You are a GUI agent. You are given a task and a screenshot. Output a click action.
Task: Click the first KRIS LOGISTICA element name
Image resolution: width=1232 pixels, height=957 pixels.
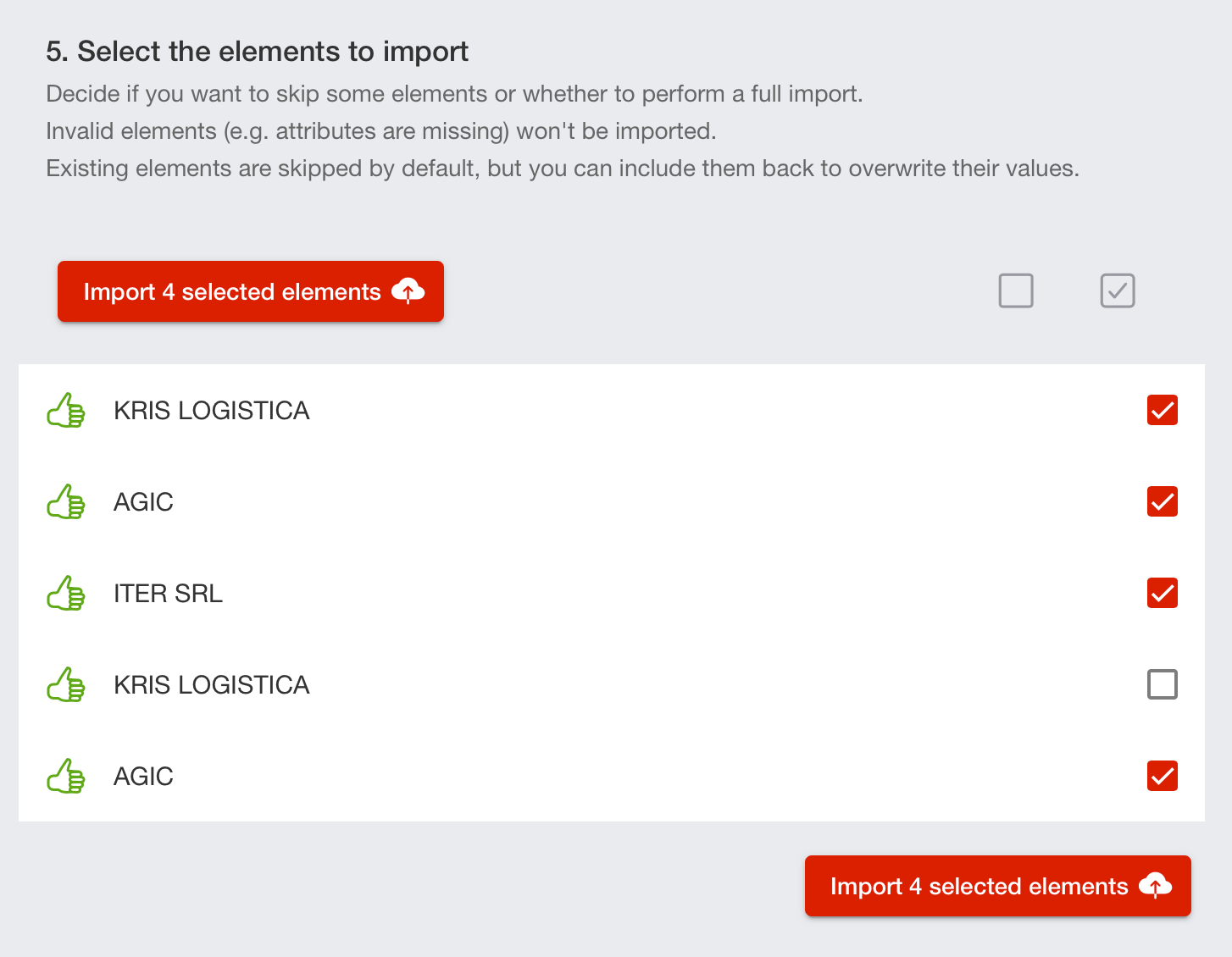coord(211,411)
